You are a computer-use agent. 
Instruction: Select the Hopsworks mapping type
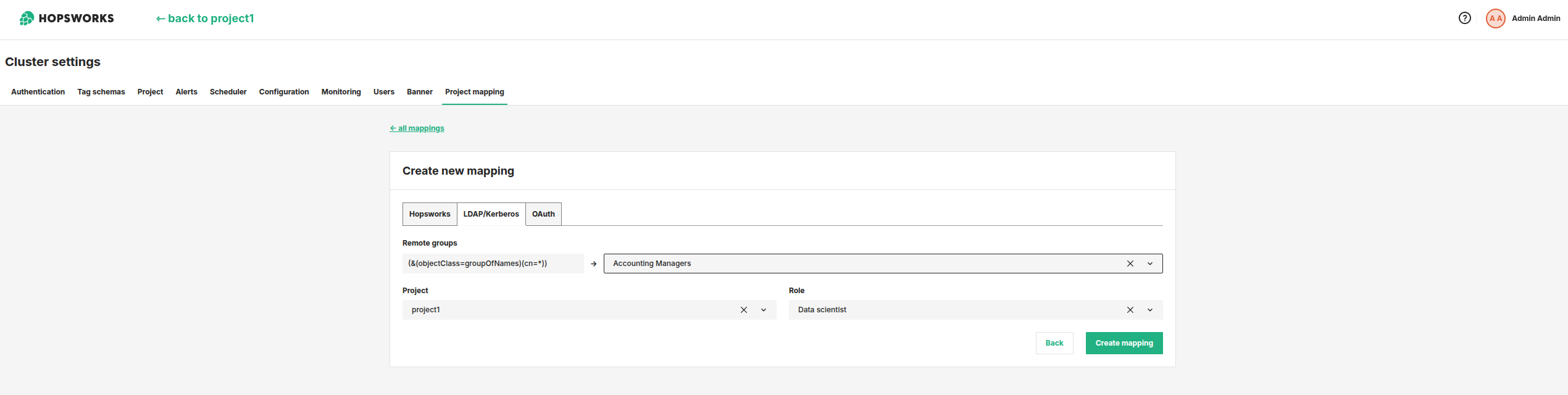click(x=430, y=214)
